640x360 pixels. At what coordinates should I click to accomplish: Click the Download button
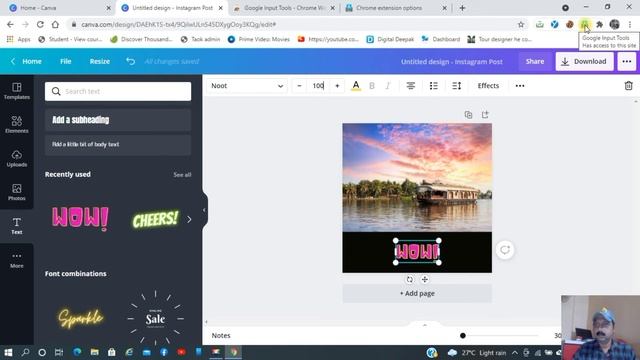click(584, 61)
